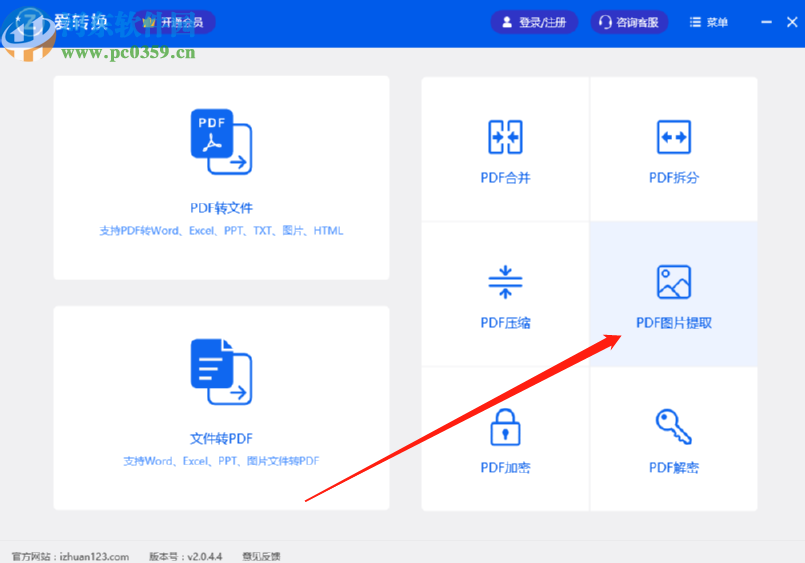Click the 文件转PDF title text

click(x=221, y=438)
